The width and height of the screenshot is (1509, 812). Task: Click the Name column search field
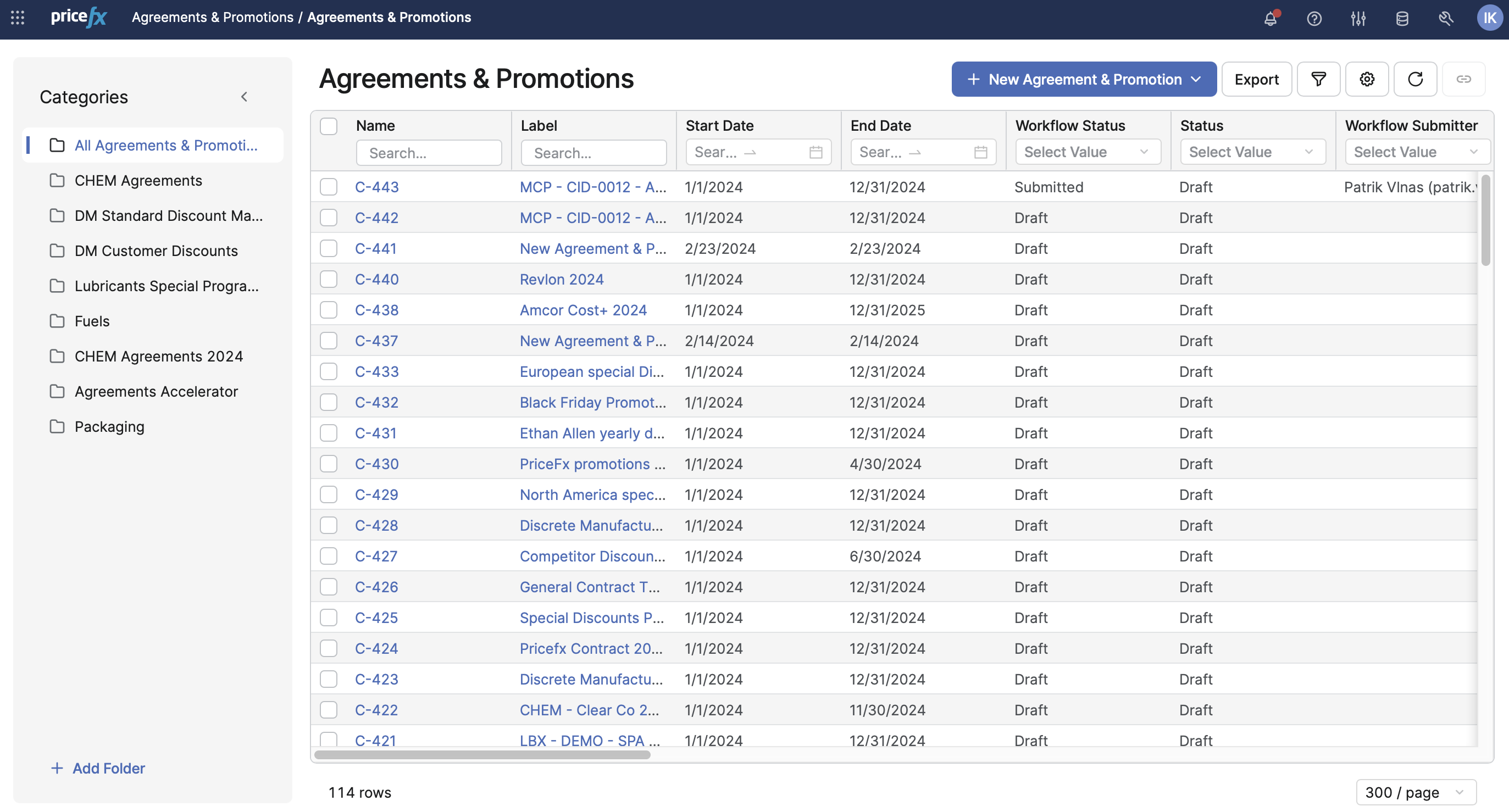pyautogui.click(x=429, y=153)
